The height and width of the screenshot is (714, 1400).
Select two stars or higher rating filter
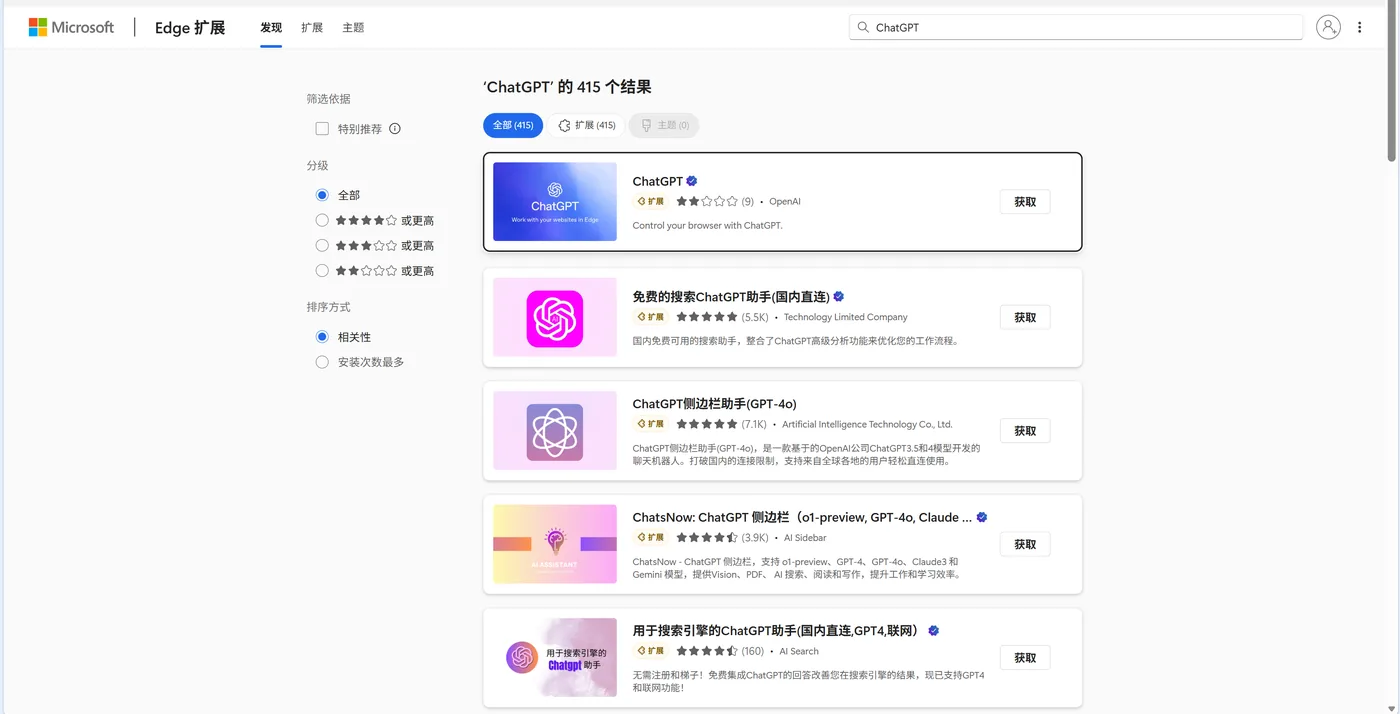(x=322, y=270)
